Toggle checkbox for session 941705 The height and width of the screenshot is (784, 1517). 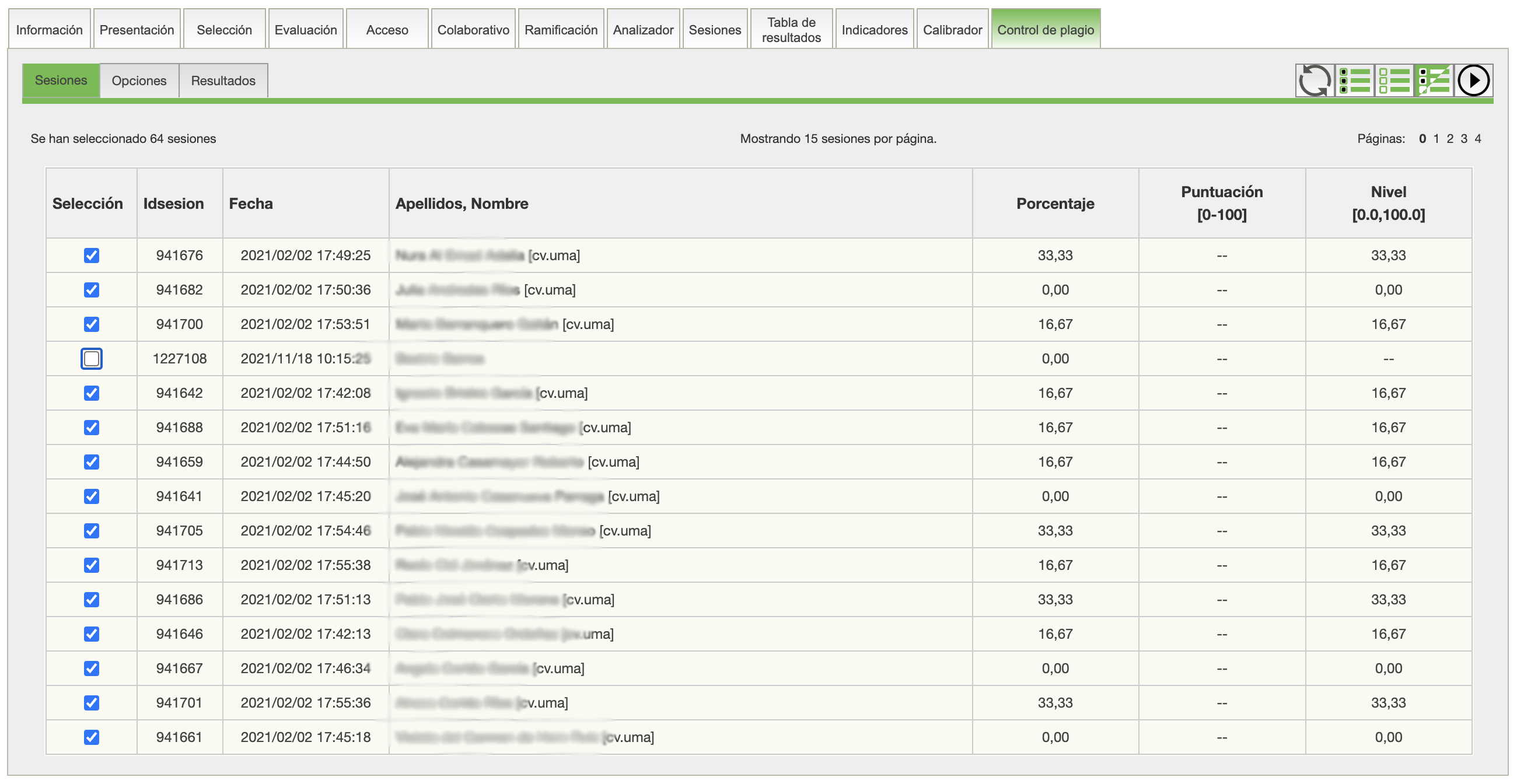[91, 530]
